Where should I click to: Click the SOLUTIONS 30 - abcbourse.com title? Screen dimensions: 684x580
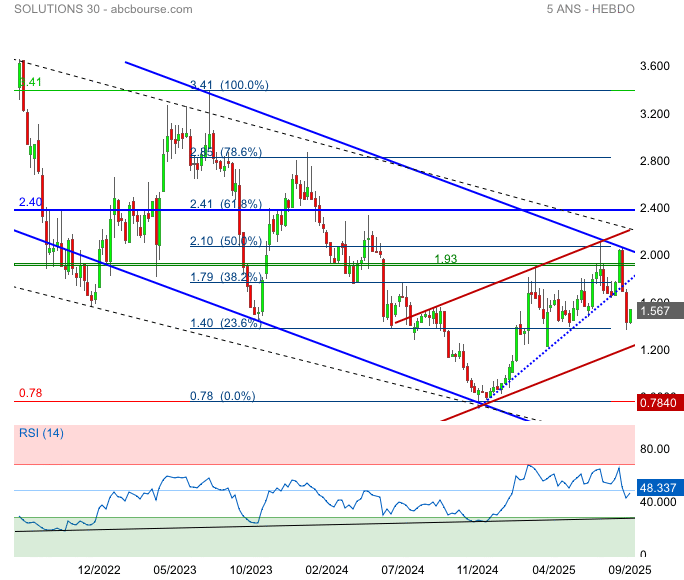103,9
